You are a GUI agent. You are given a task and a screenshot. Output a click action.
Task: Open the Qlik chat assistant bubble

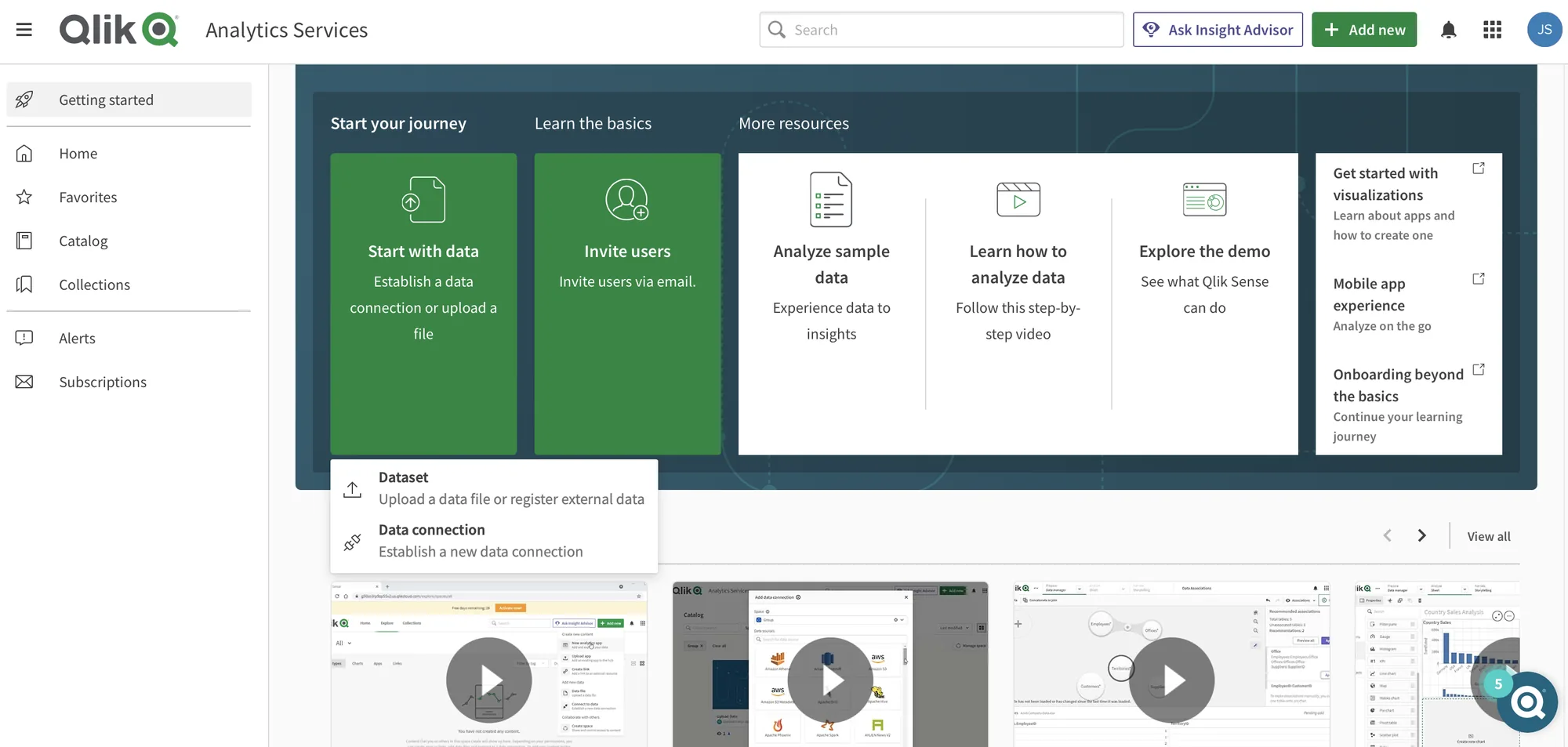click(1527, 702)
